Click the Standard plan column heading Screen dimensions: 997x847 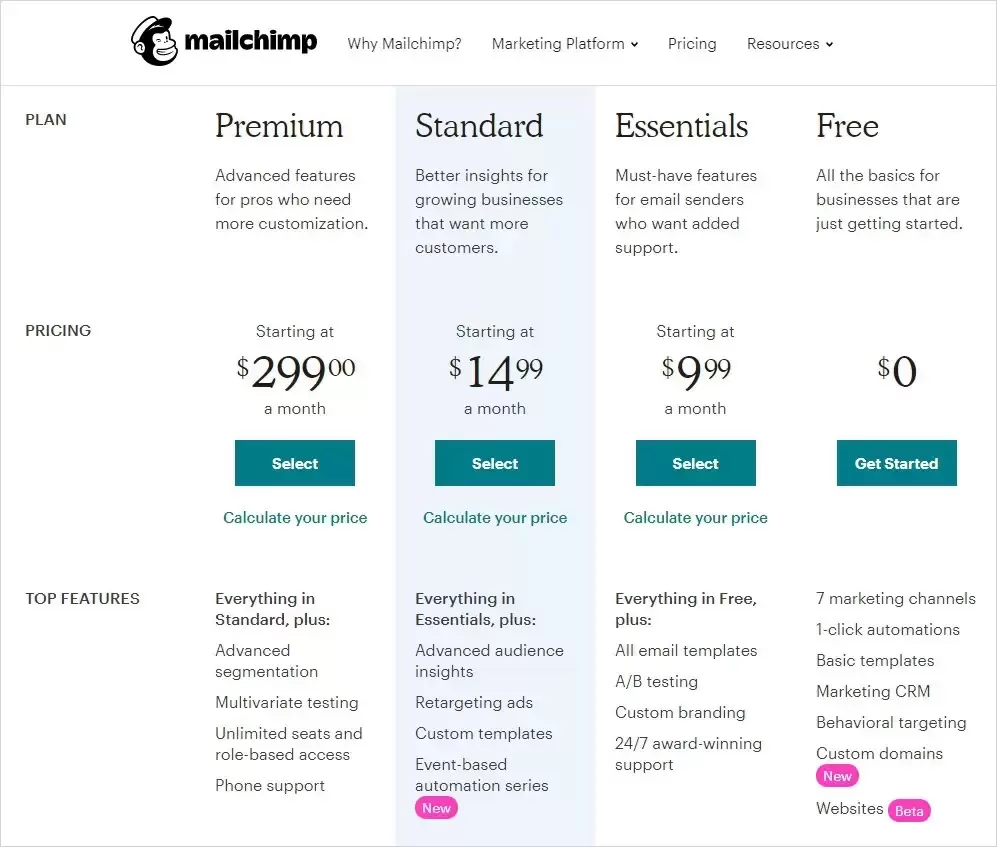tap(479, 126)
